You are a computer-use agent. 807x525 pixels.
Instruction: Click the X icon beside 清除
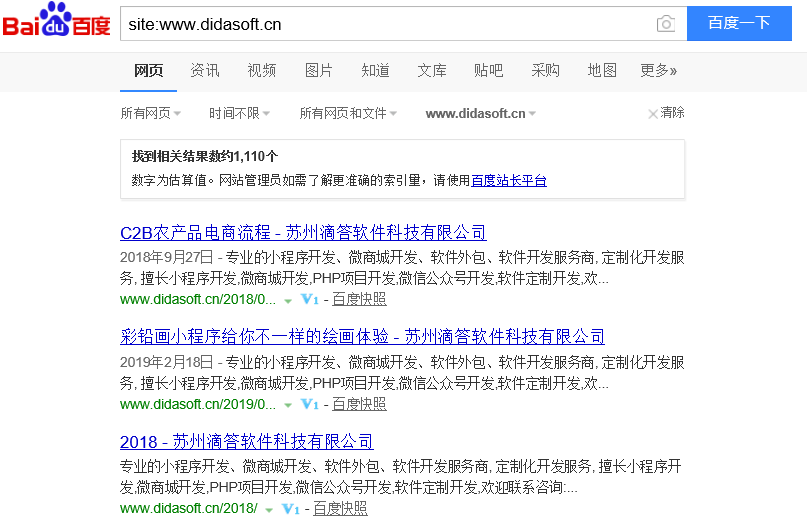coord(653,114)
